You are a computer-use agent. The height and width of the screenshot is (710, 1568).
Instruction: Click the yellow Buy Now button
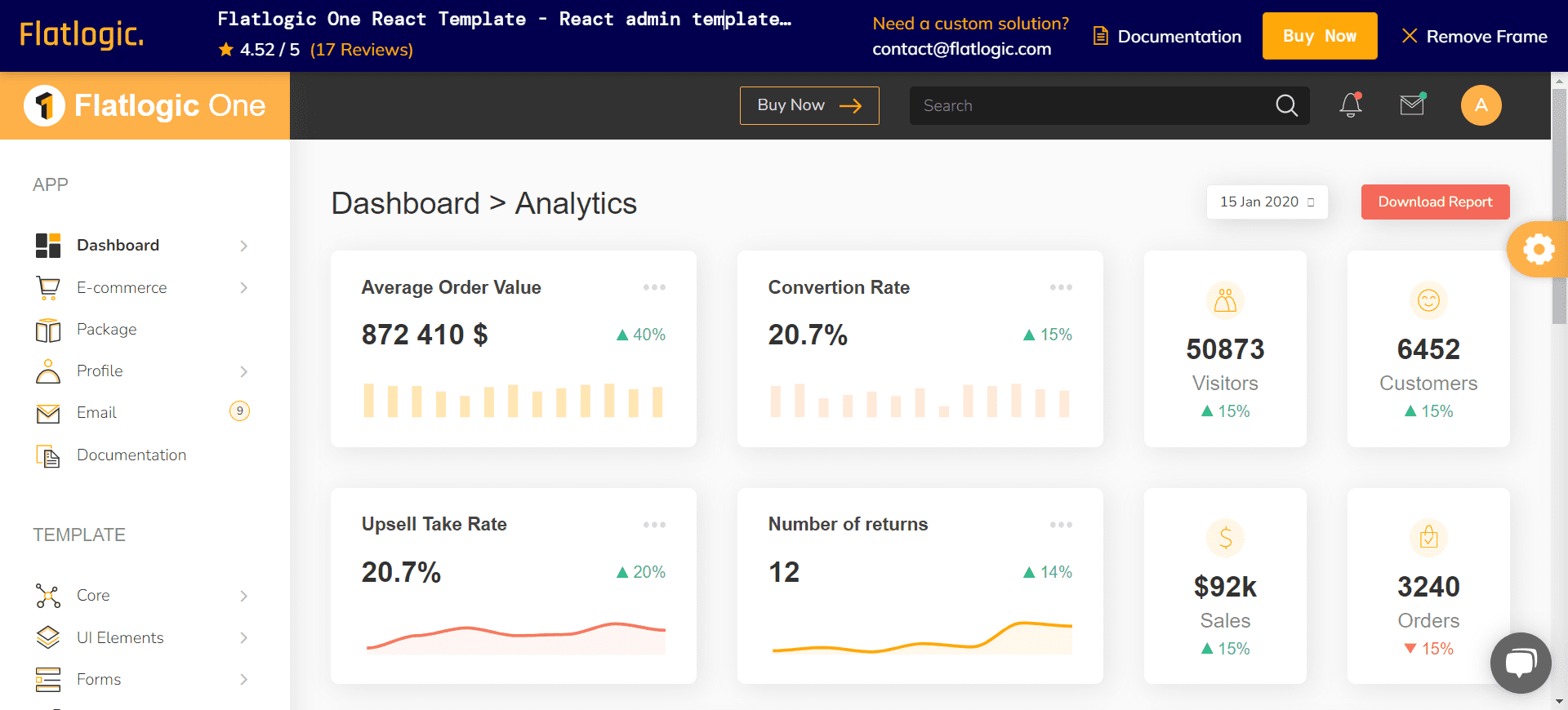[x=1319, y=36]
